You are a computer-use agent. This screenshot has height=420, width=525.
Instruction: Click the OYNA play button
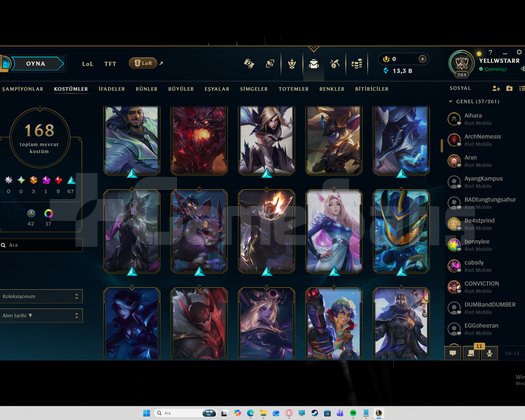(x=36, y=64)
